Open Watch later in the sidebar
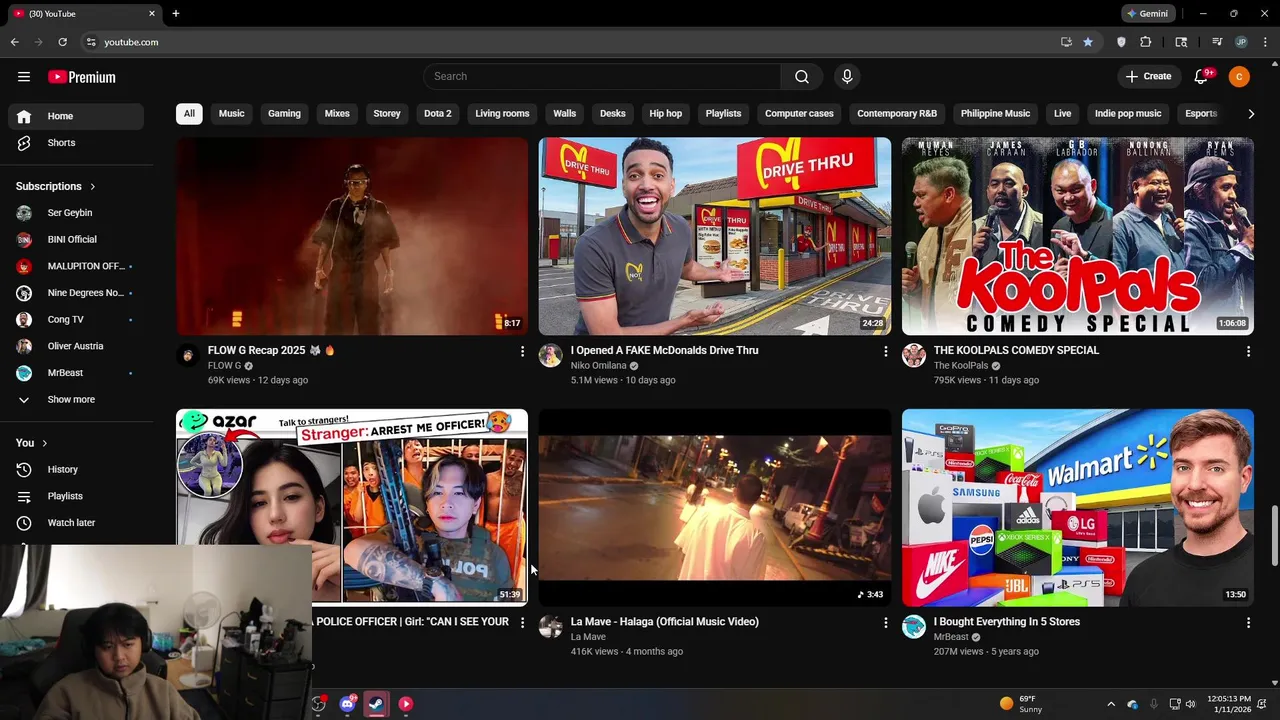 76,523
